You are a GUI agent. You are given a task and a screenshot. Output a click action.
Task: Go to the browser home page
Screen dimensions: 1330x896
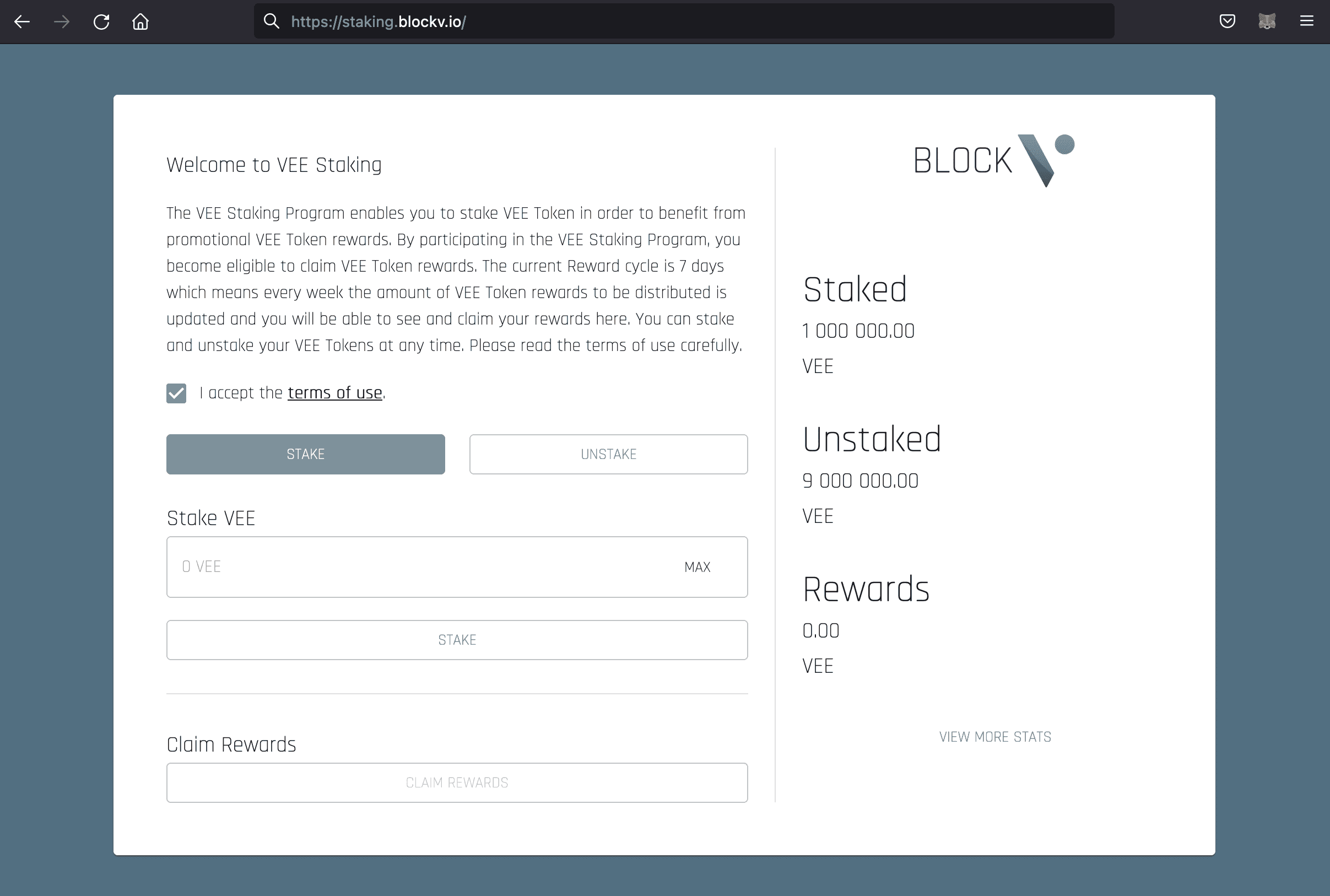coord(140,21)
